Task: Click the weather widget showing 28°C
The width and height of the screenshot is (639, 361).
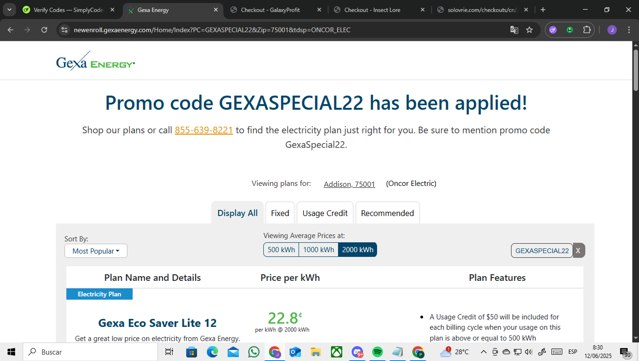Action: (x=454, y=352)
